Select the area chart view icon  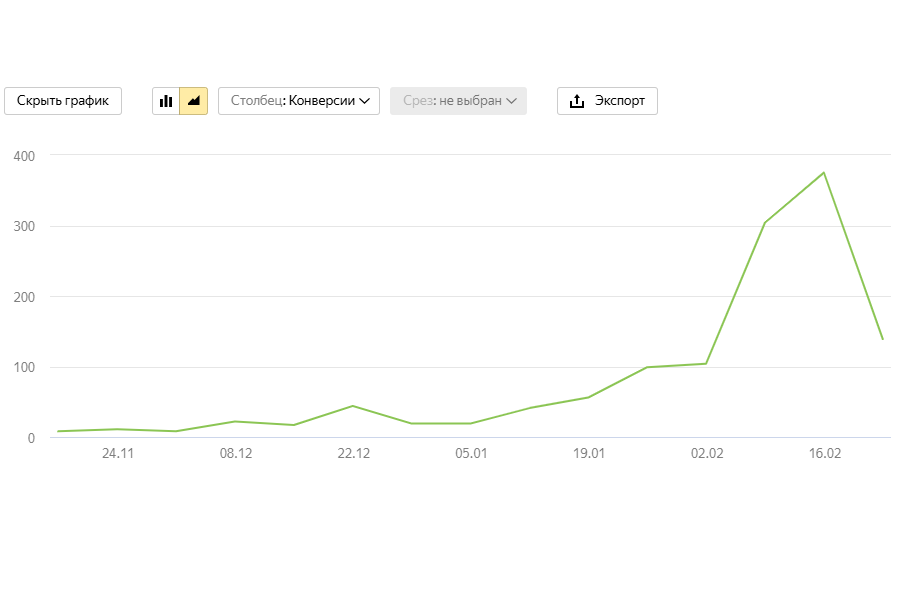[194, 101]
